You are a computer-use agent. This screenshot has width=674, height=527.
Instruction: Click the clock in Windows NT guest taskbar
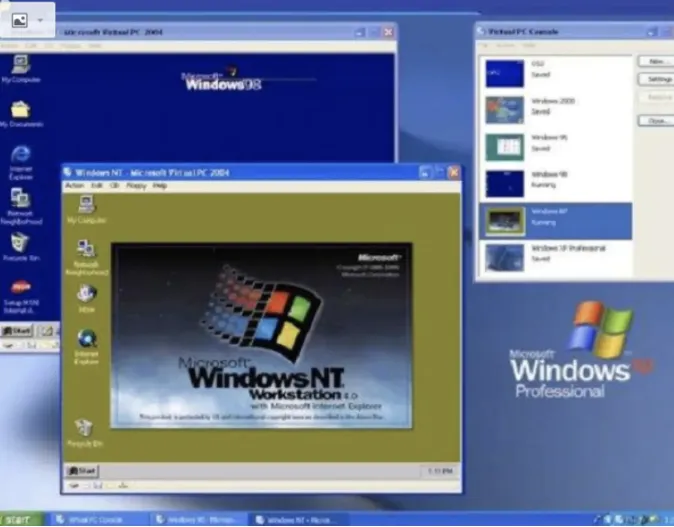440,471
